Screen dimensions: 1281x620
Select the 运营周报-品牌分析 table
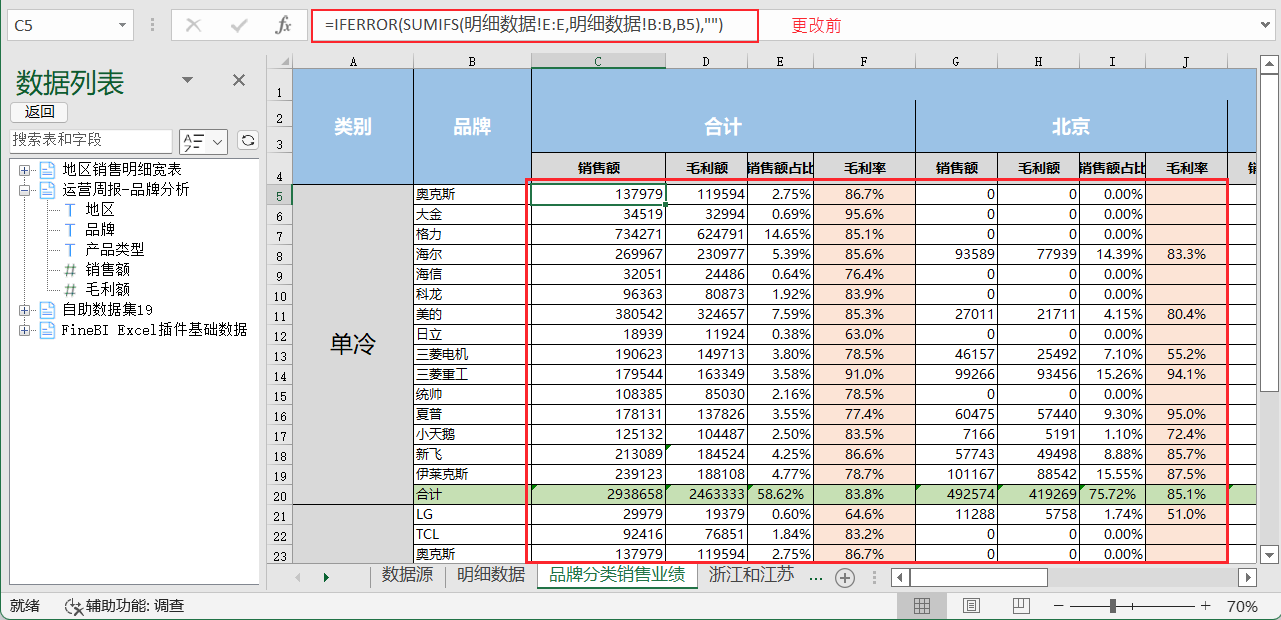(126, 189)
